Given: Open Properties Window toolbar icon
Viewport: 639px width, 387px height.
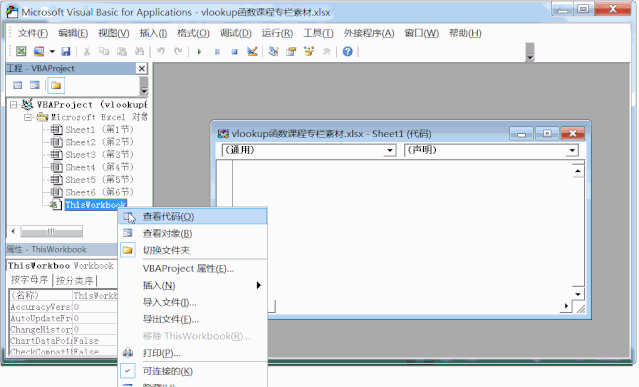Looking at the screenshot, I should 291,51.
